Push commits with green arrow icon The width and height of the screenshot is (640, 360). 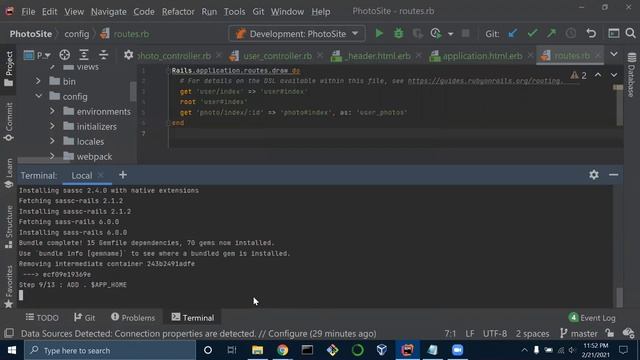tap(551, 33)
